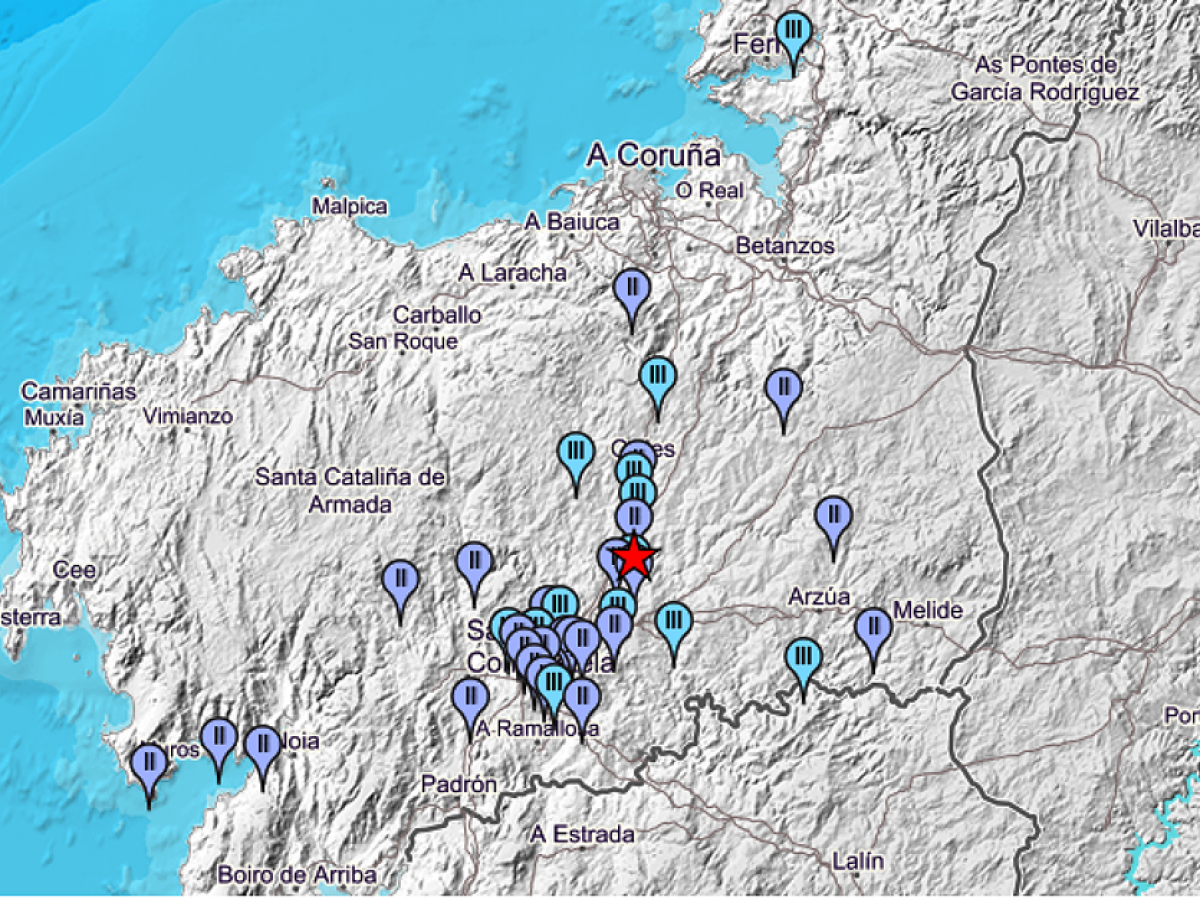This screenshot has height=900, width=1200.
Task: Click the III marker directly east of Santiago cluster
Action: [674, 622]
